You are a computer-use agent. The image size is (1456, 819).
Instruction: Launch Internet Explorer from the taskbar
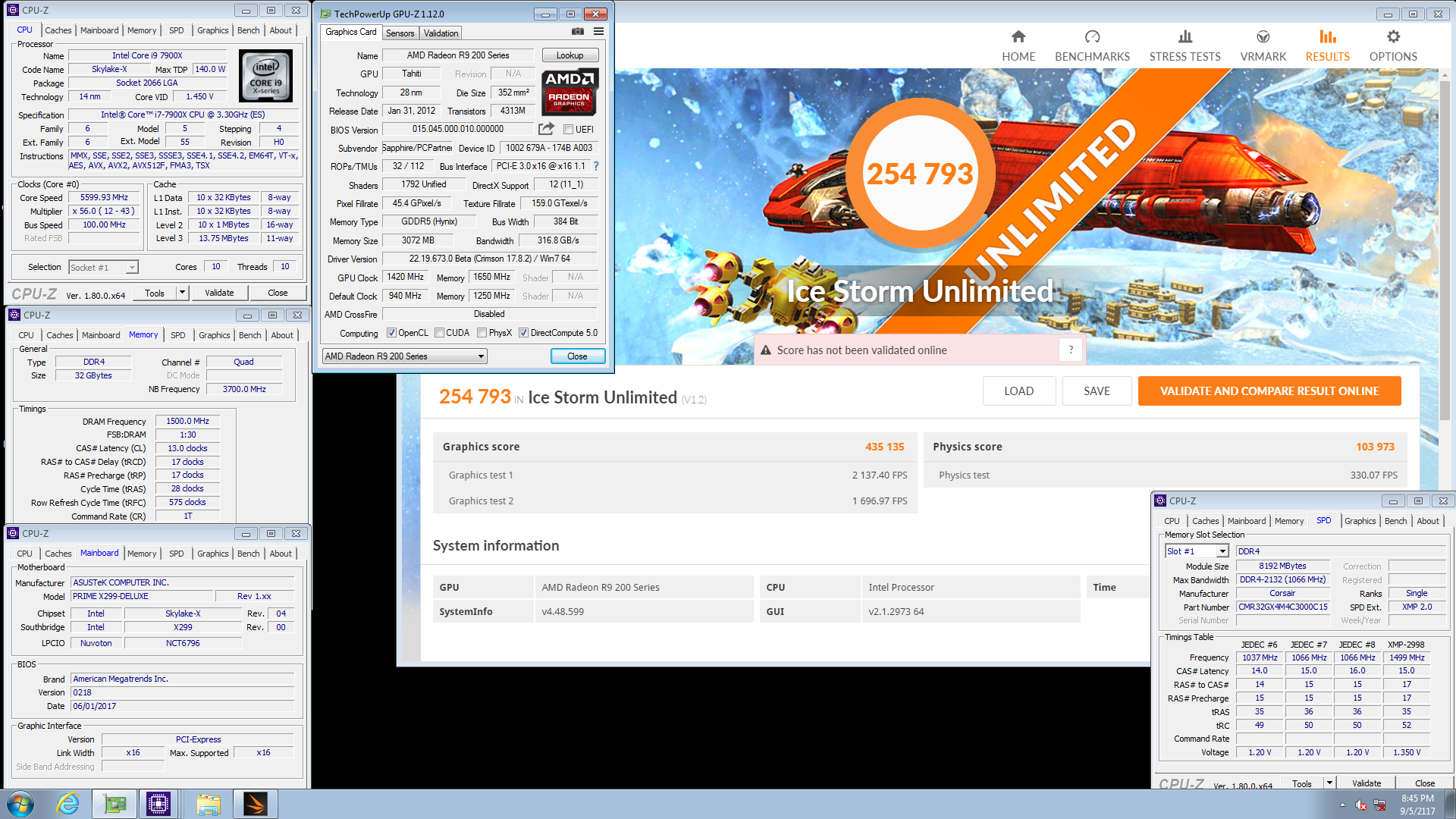[x=68, y=804]
